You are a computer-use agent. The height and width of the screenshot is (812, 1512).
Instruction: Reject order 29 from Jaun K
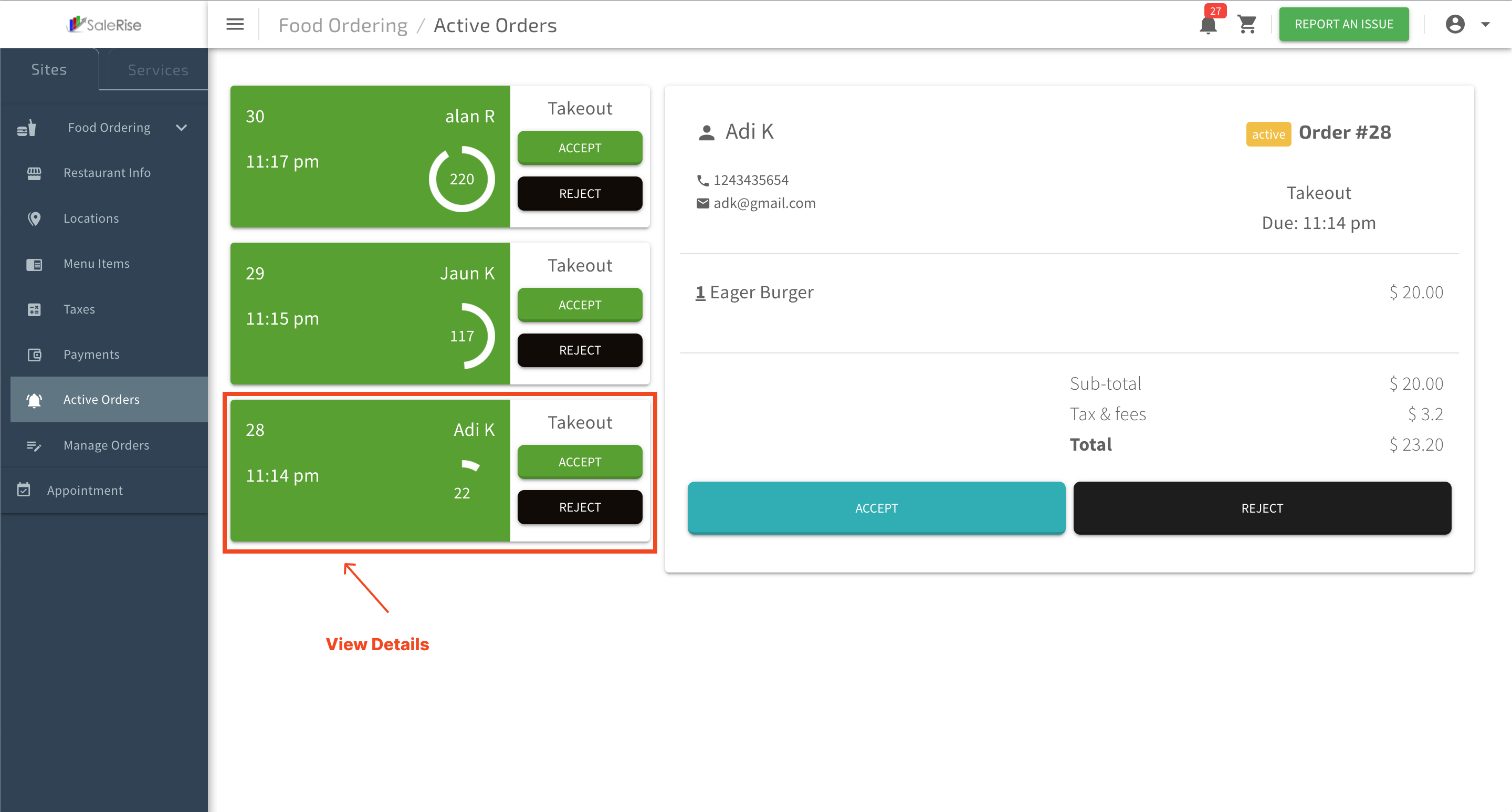pyautogui.click(x=579, y=350)
